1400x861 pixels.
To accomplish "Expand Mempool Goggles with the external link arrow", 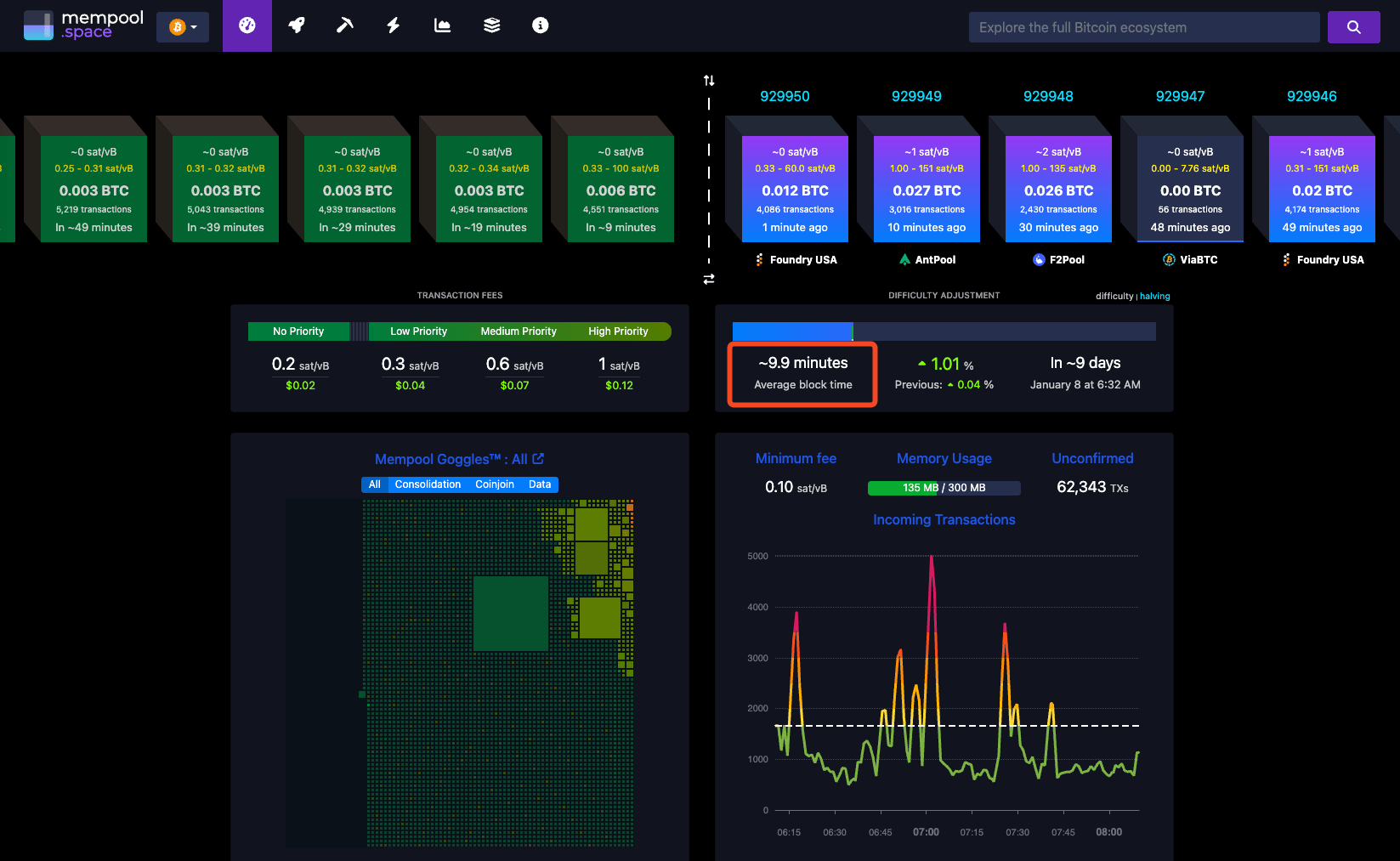I will coord(537,458).
